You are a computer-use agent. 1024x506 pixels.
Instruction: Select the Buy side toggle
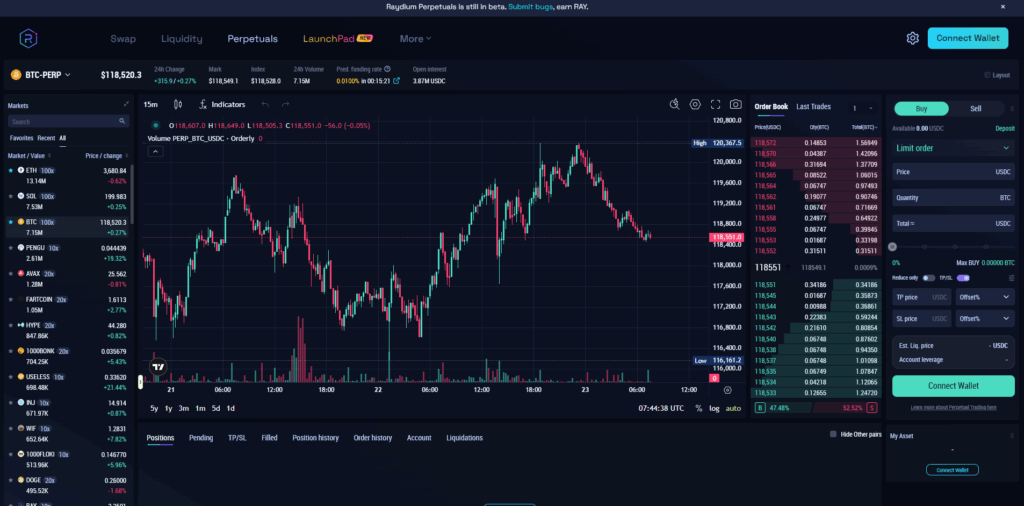(x=921, y=109)
